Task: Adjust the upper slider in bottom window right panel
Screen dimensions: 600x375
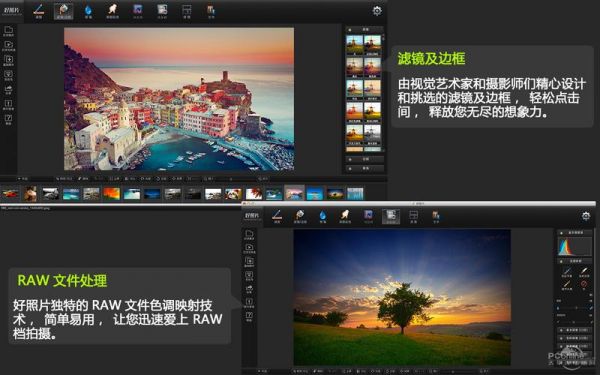Action: pyautogui.click(x=575, y=308)
